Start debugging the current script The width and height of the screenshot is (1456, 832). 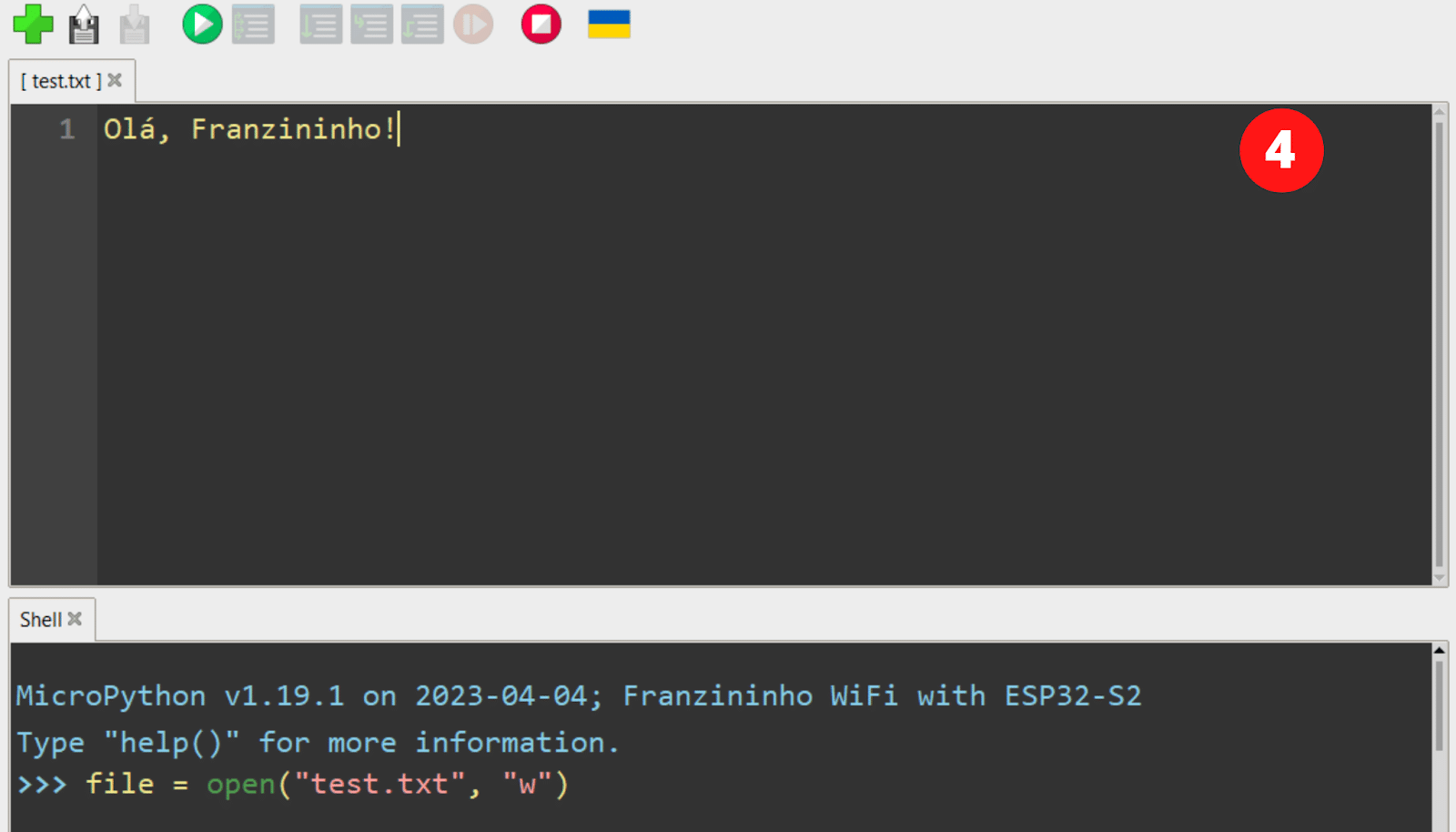[253, 25]
